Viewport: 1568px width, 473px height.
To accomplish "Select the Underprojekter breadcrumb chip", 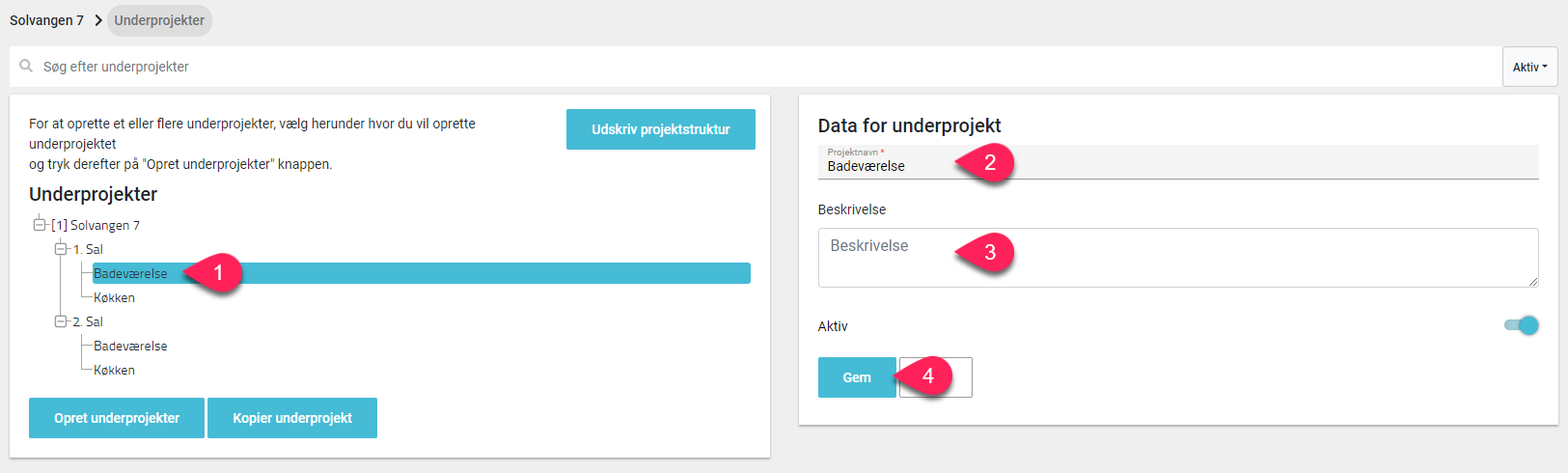I will 159,20.
